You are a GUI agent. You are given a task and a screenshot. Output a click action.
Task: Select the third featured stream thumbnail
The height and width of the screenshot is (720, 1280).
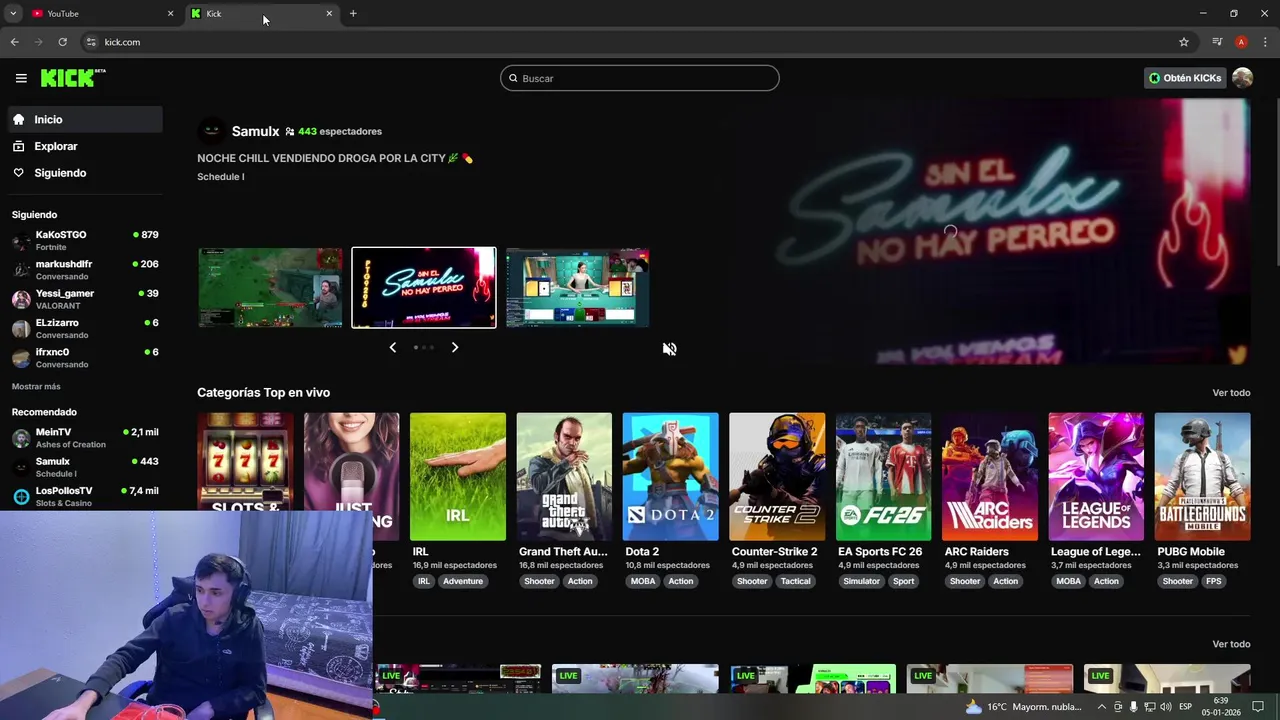578,288
